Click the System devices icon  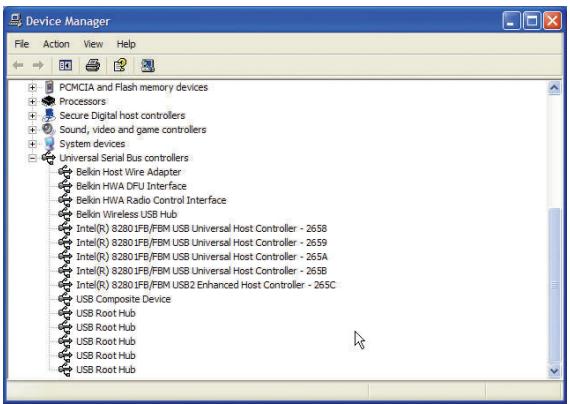click(x=49, y=143)
